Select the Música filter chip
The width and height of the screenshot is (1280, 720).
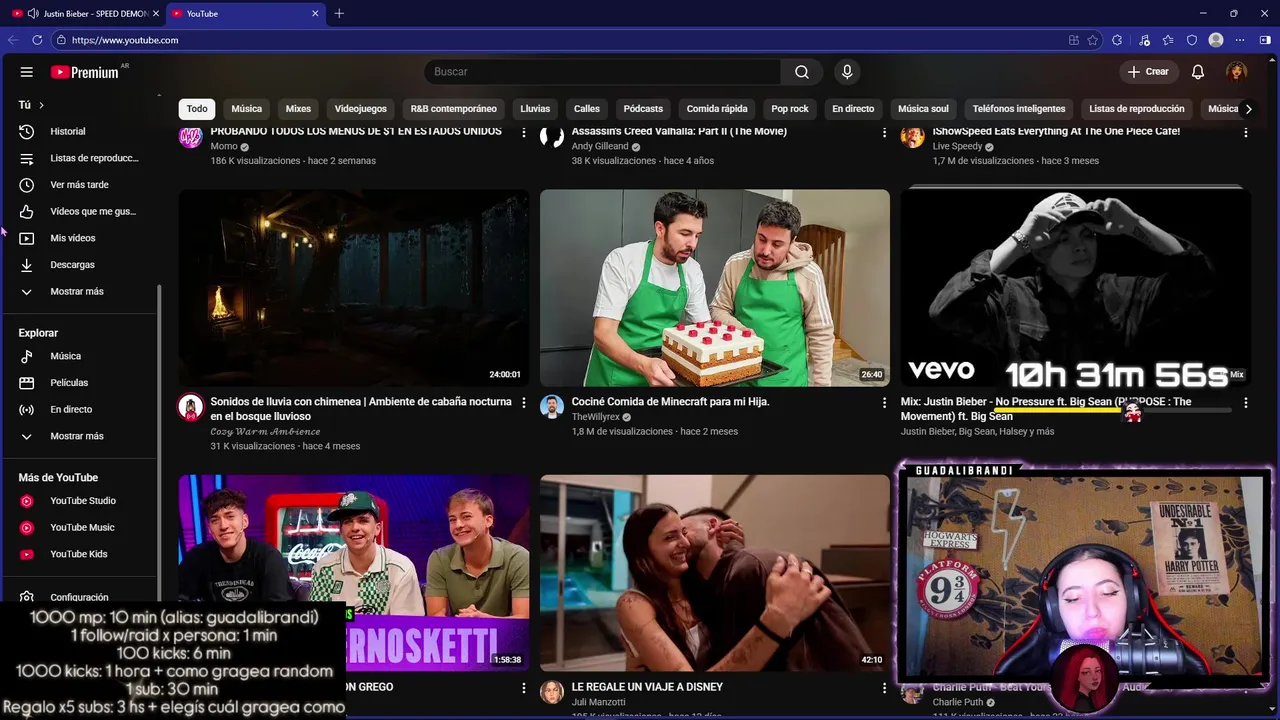pos(247,109)
